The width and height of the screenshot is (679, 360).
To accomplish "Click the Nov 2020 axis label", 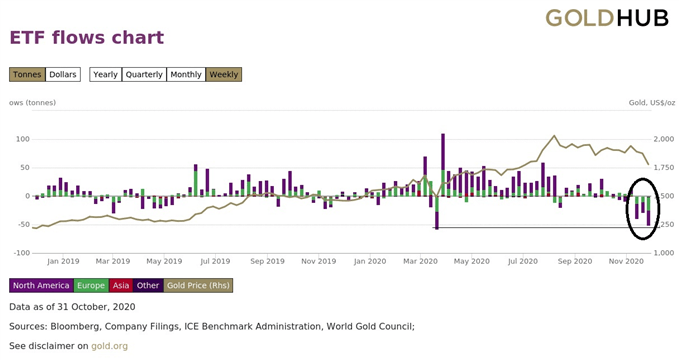I will click(626, 261).
